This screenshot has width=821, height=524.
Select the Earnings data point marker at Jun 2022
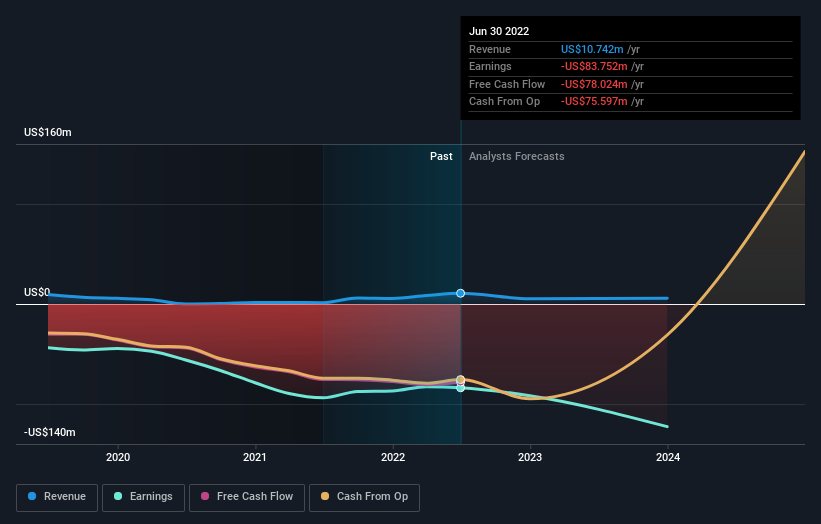point(460,388)
